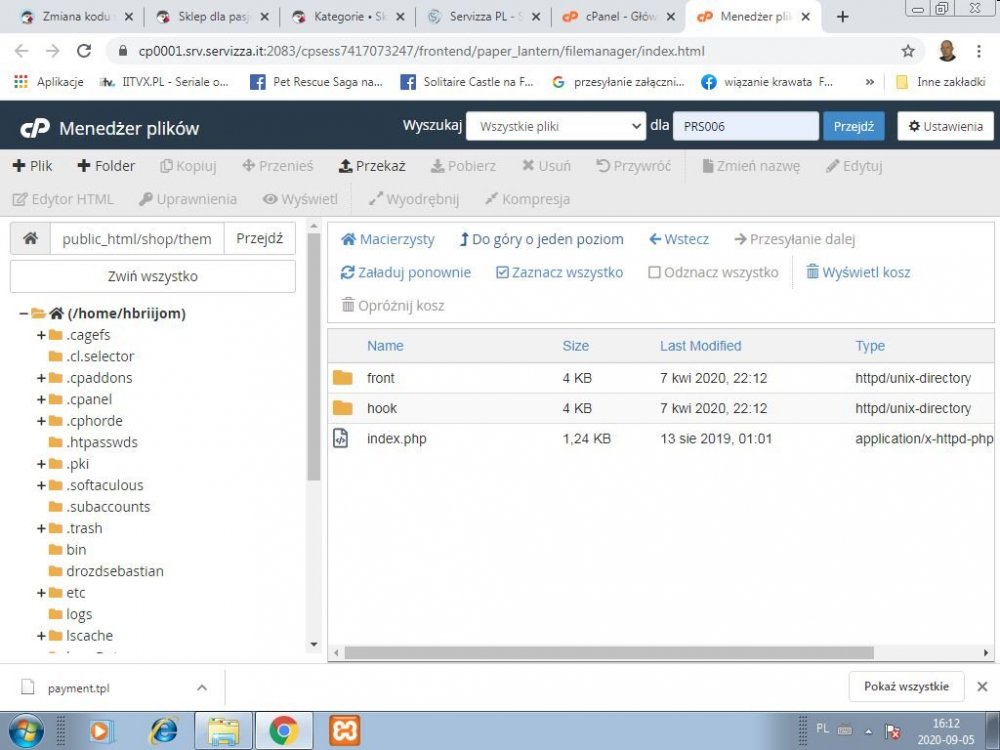The width and height of the screenshot is (1000, 750).
Task: Select the index.php file icon
Action: (341, 439)
